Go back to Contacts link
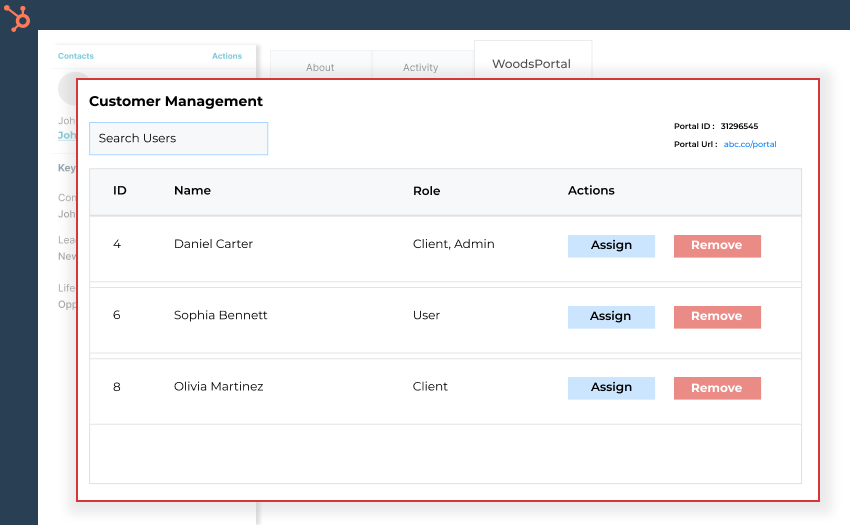This screenshot has height=525, width=850. click(76, 56)
